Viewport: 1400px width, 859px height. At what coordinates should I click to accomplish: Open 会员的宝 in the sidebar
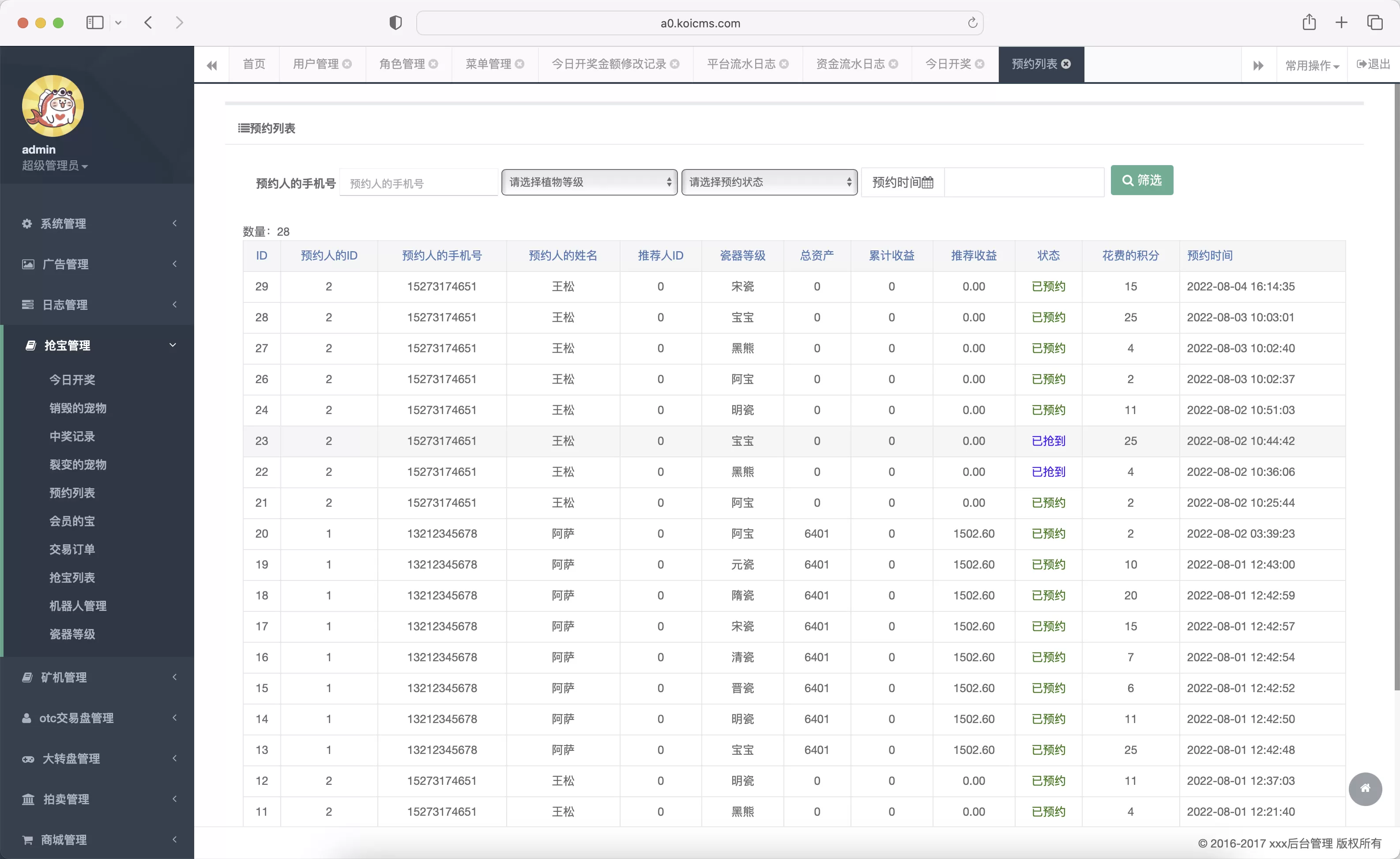click(72, 521)
